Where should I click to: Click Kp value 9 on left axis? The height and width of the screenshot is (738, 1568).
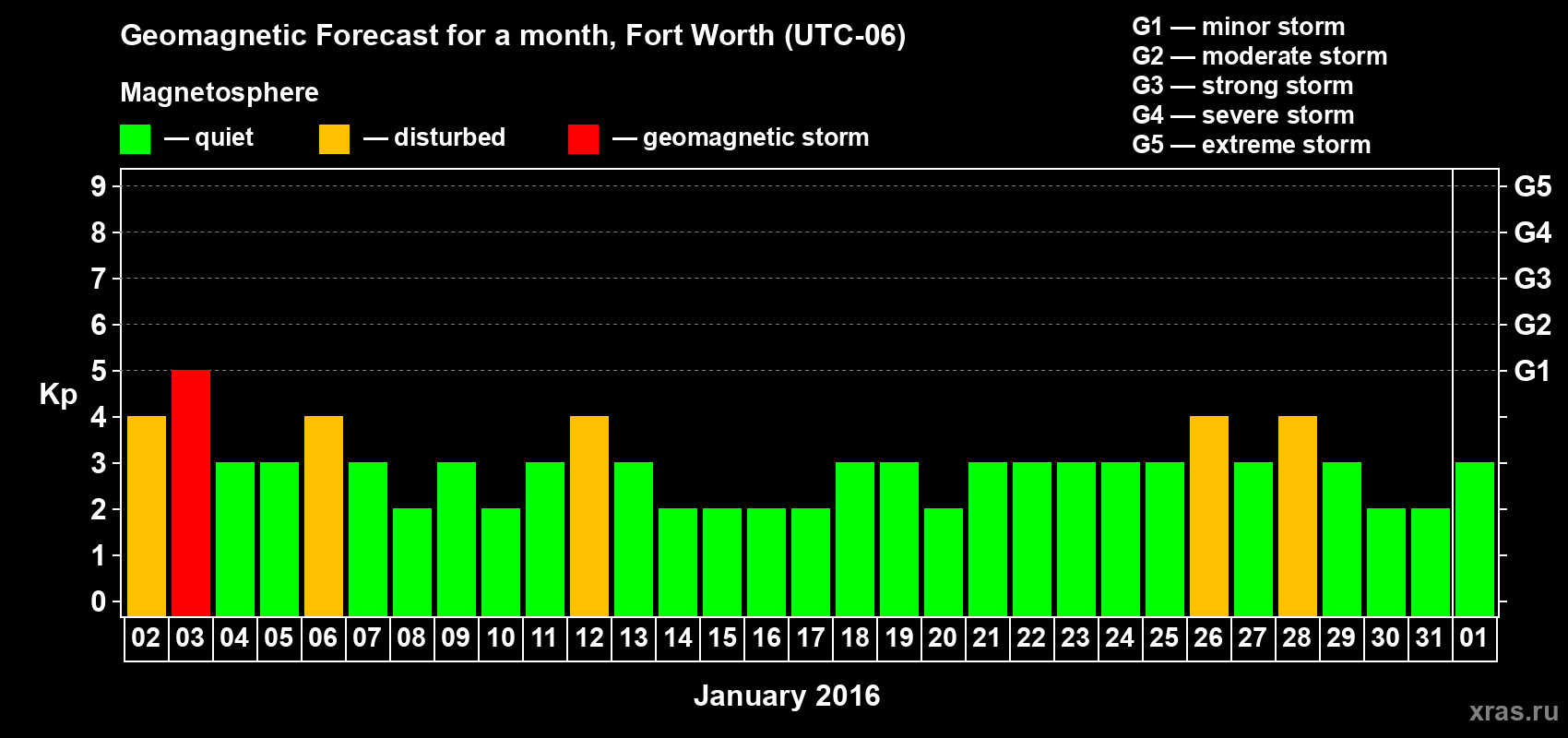[x=98, y=186]
